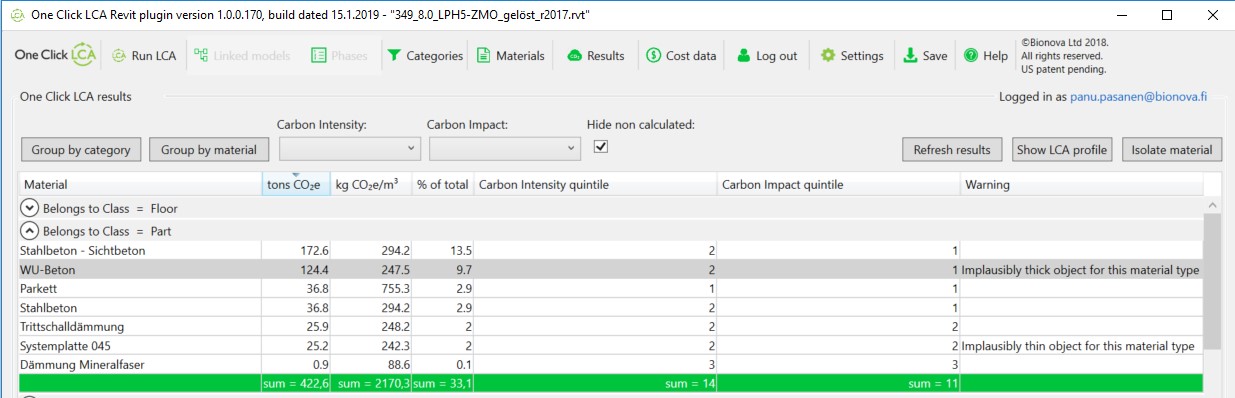1235x398 pixels.
Task: Open the Carbon Intensity dropdown
Action: 350,148
